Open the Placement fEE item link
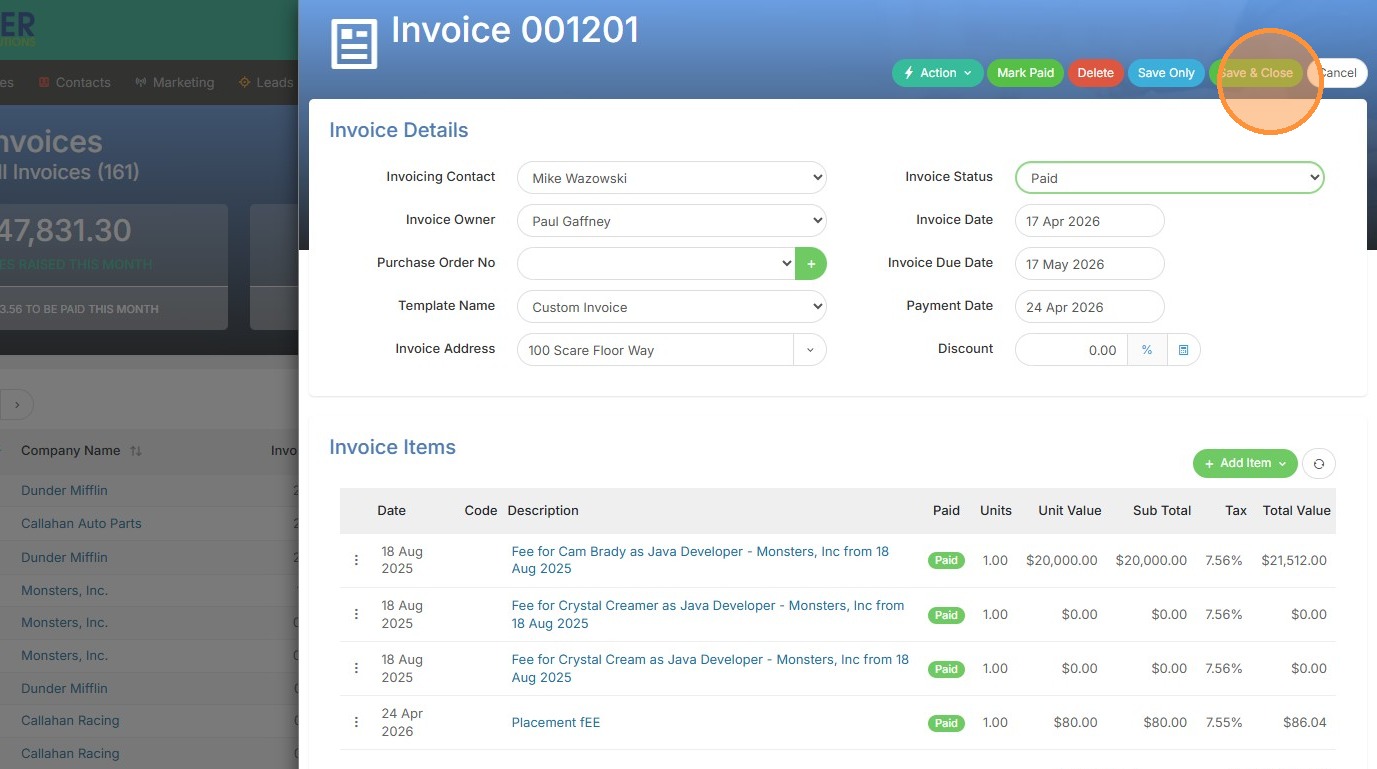The image size is (1377, 769). click(x=556, y=722)
